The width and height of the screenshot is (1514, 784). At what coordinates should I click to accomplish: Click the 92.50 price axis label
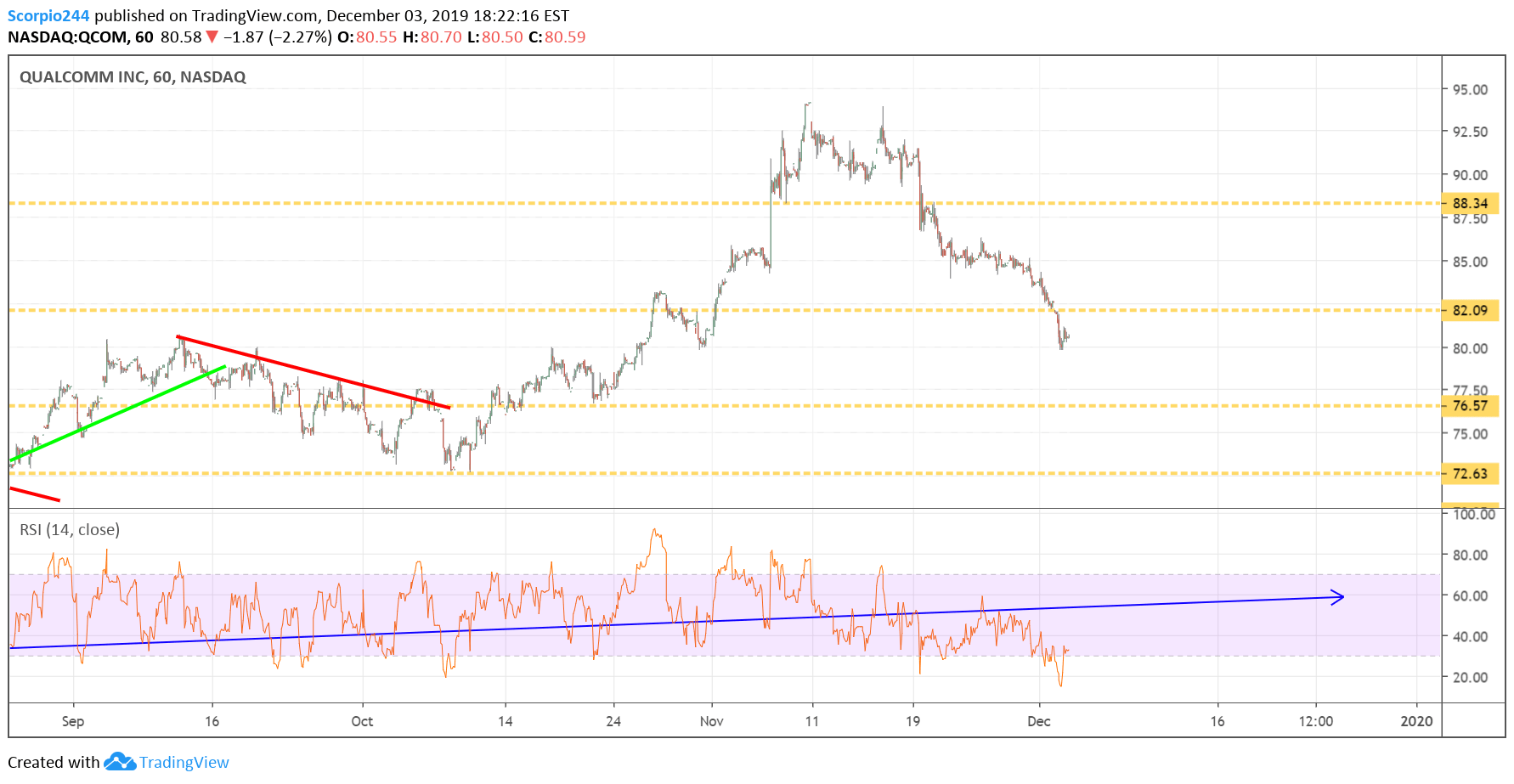point(1470,132)
